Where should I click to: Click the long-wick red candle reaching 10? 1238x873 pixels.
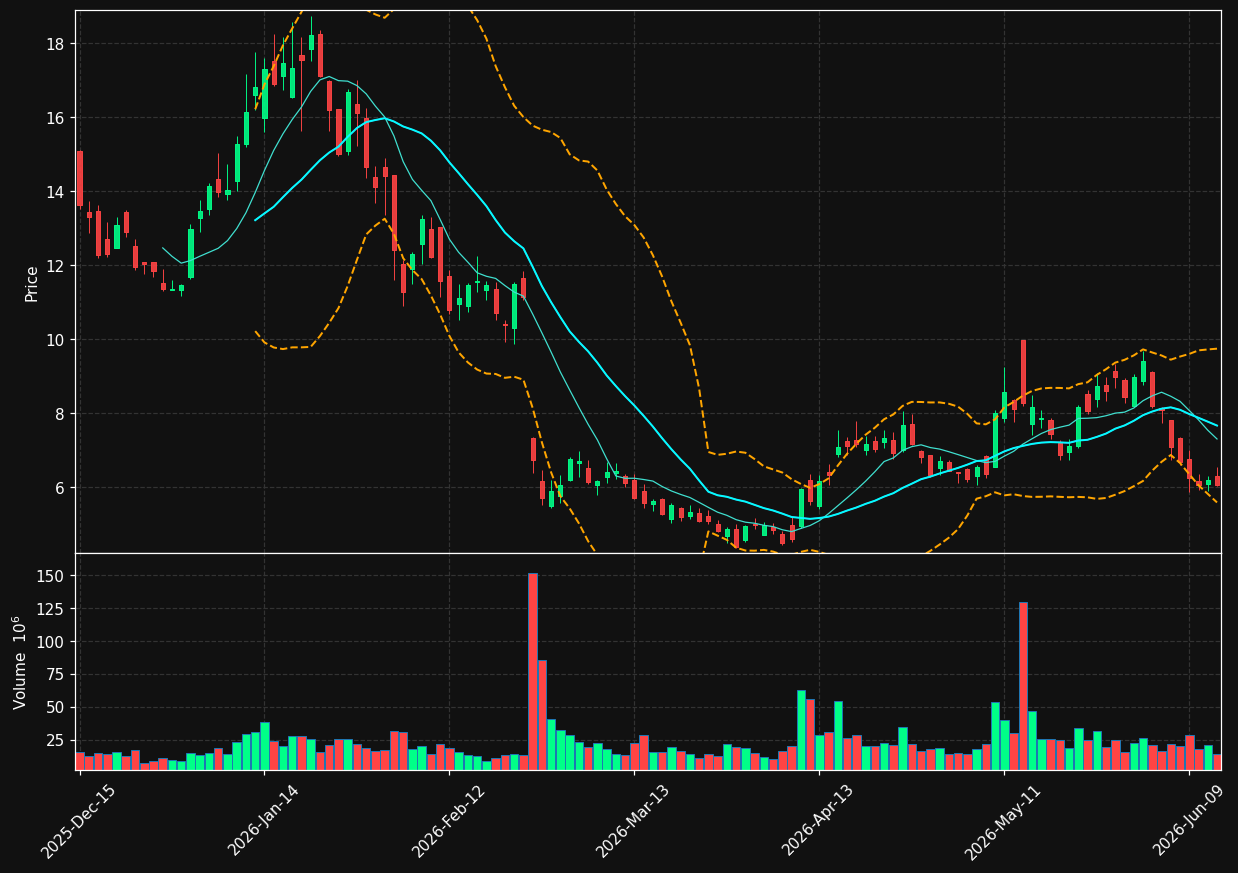pos(1023,372)
